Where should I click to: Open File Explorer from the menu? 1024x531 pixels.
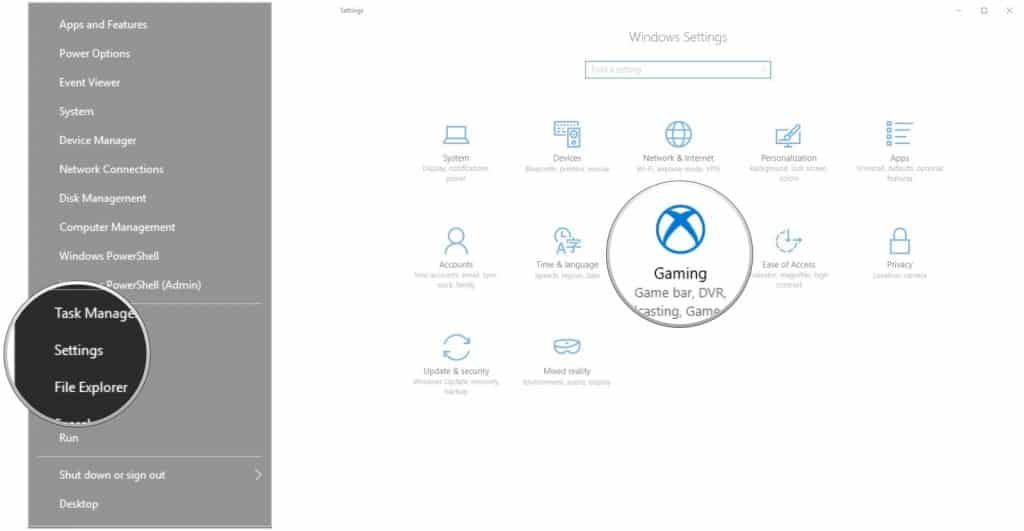[91, 387]
